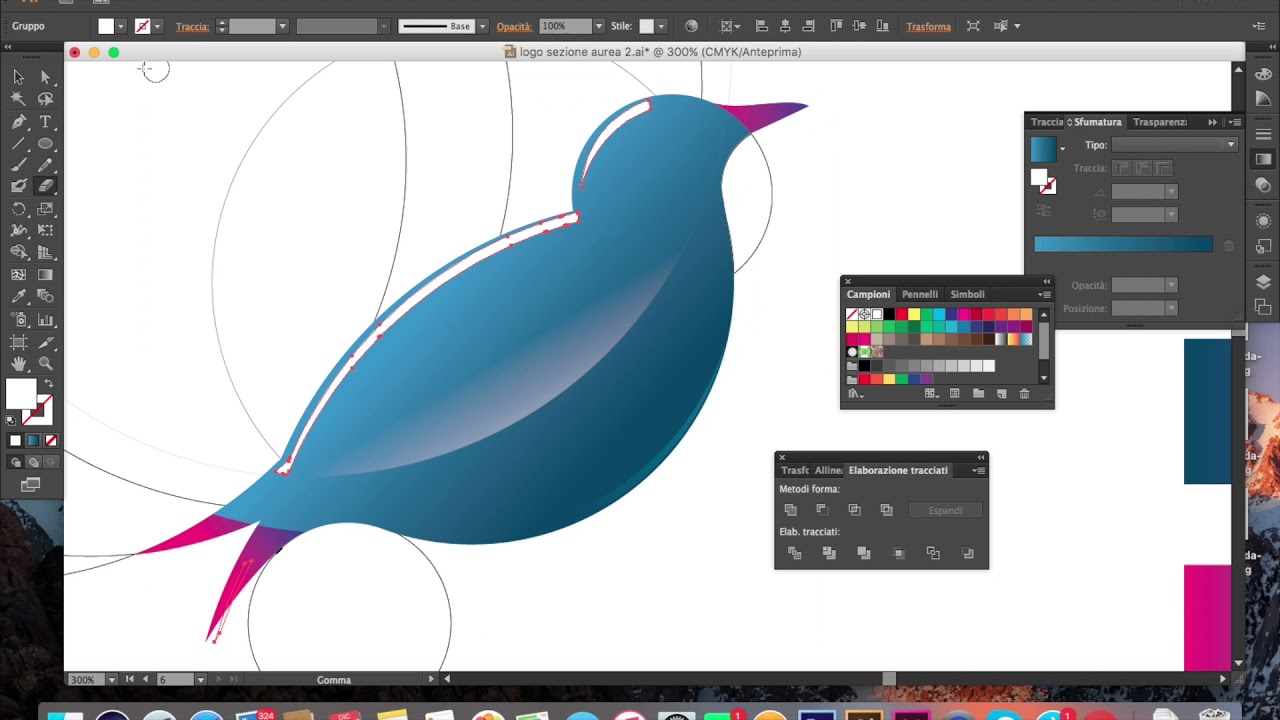Swap fill and stroke colors

[48, 385]
